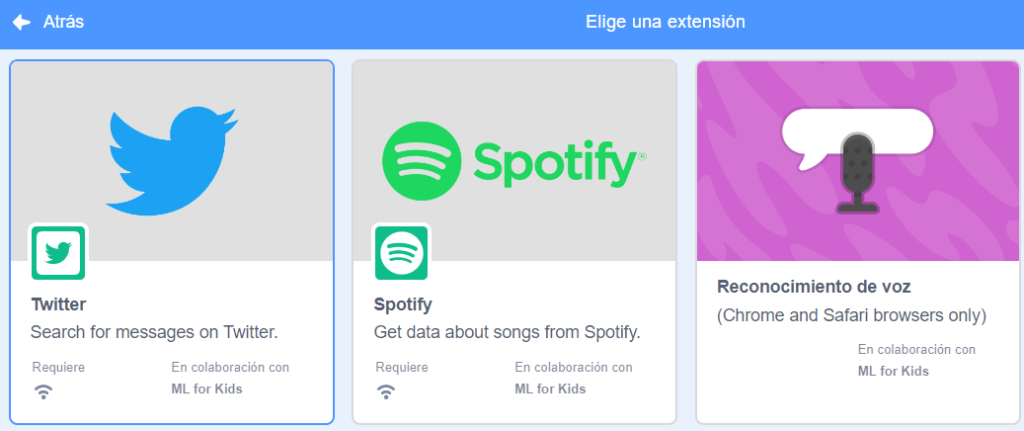Click 'ML for Kids' on the Twitter card

tap(207, 389)
